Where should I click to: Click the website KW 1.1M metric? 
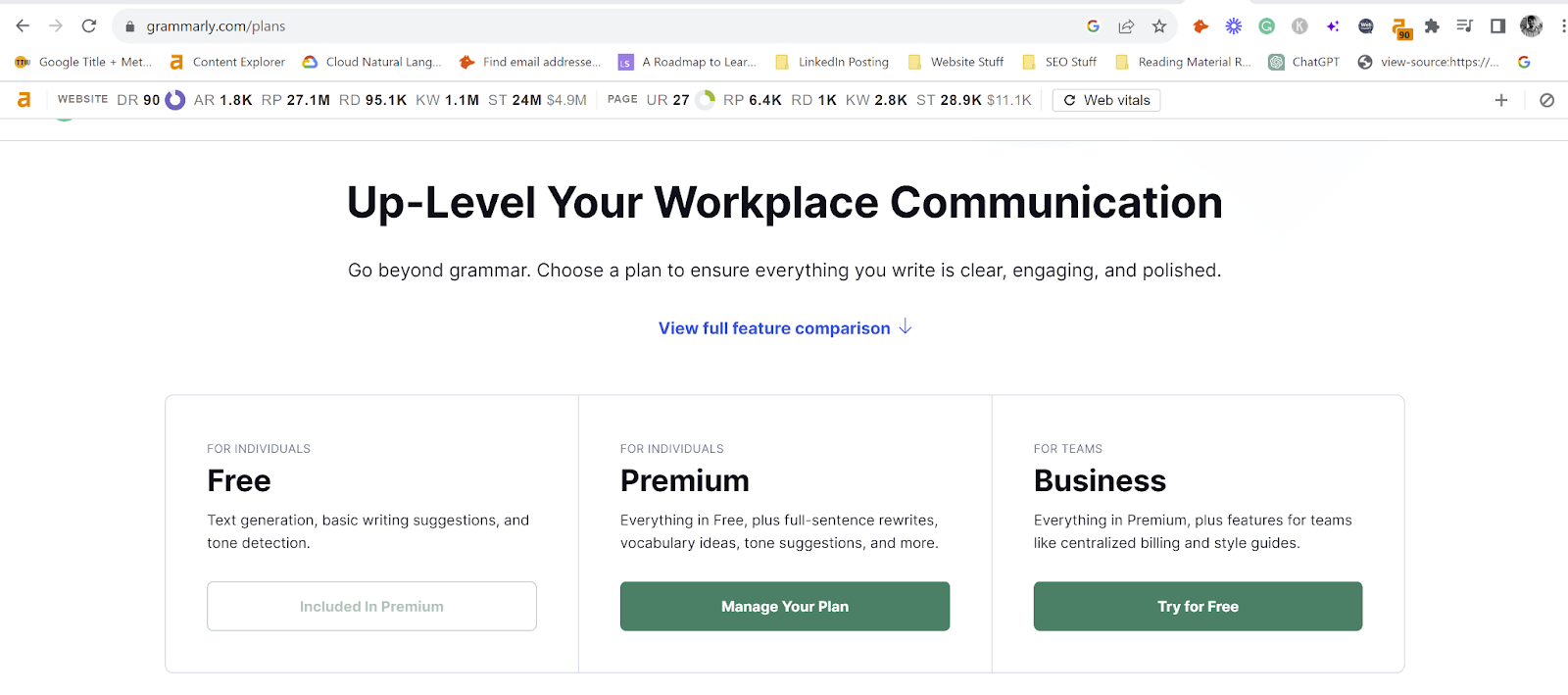click(x=447, y=100)
